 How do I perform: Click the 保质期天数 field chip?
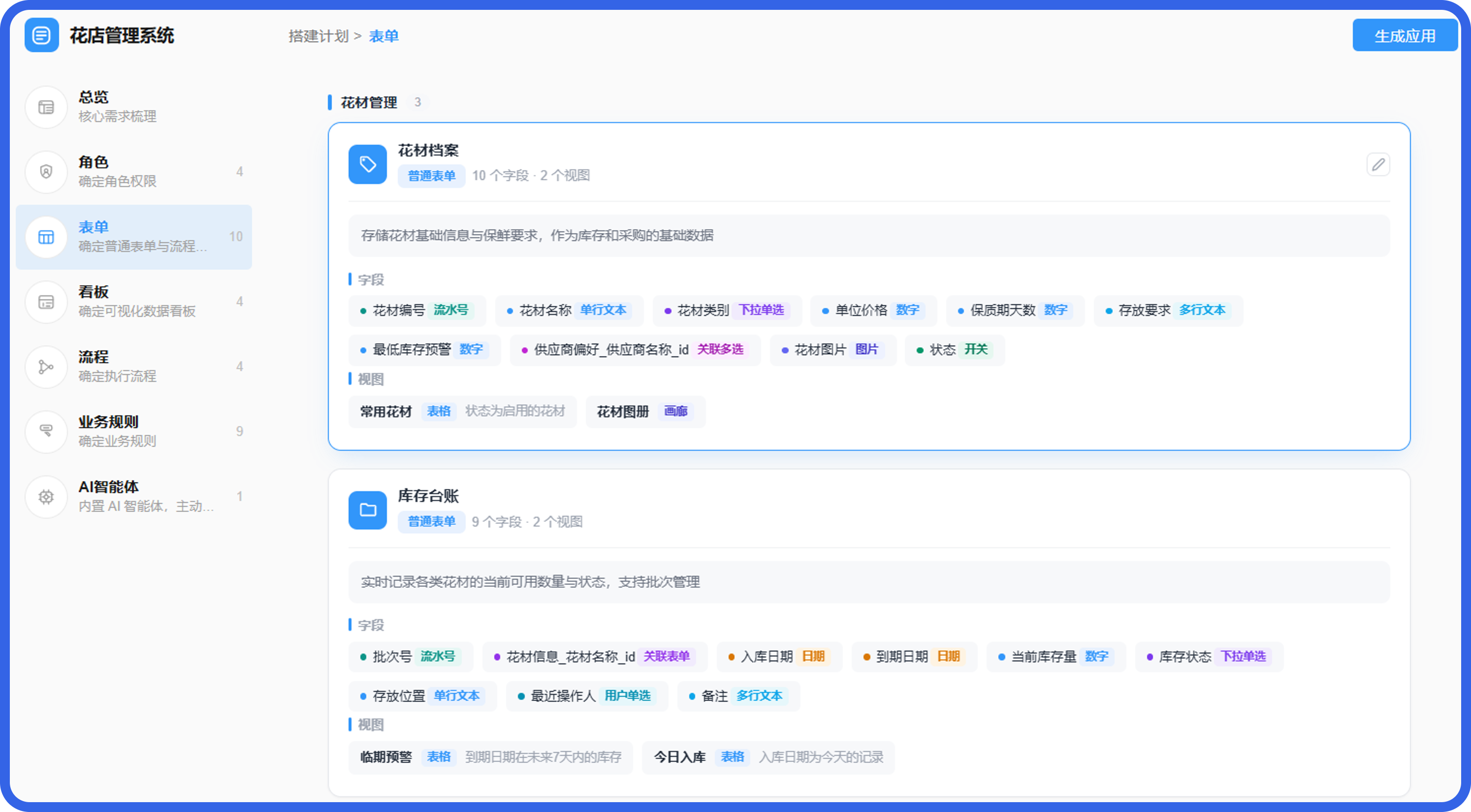click(1015, 310)
